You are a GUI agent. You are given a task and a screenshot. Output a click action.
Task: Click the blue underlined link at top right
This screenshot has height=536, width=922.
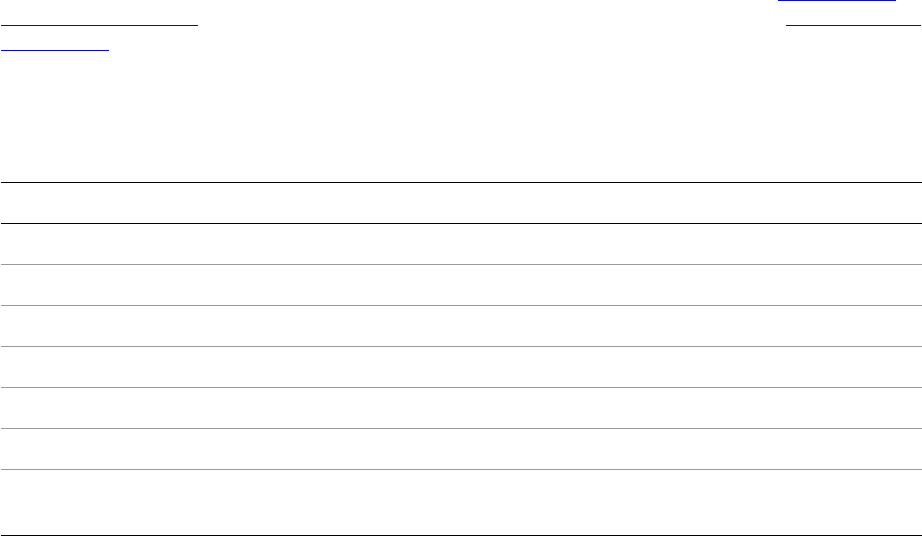click(840, 2)
